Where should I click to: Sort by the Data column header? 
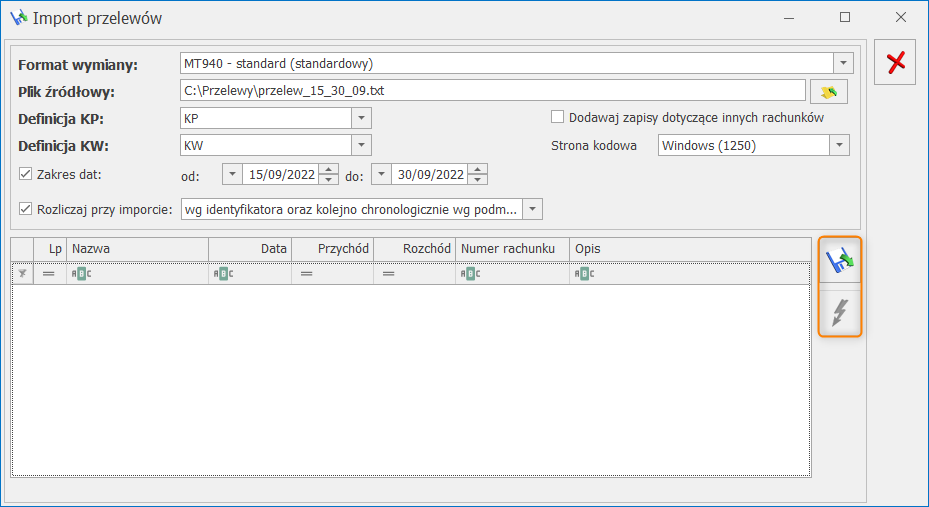pyautogui.click(x=250, y=249)
